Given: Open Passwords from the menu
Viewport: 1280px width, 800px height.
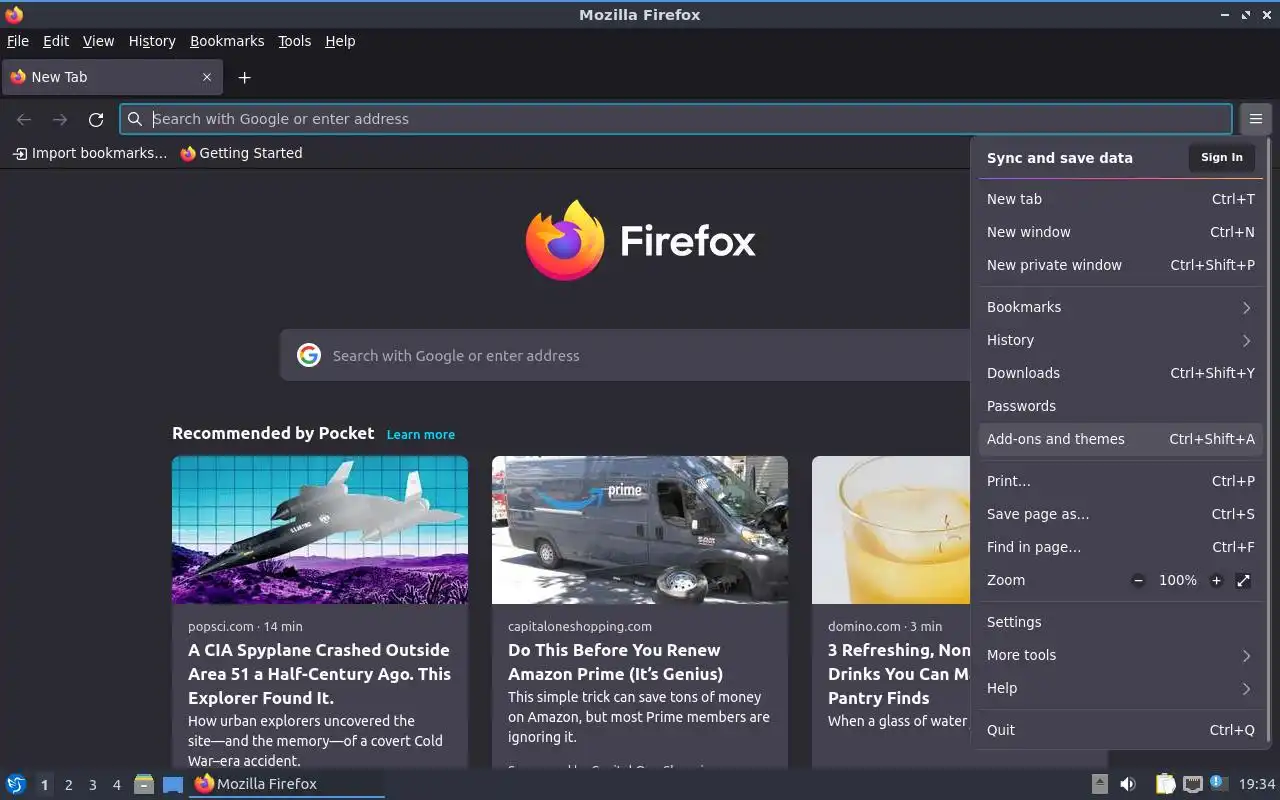Looking at the screenshot, I should point(1119,406).
